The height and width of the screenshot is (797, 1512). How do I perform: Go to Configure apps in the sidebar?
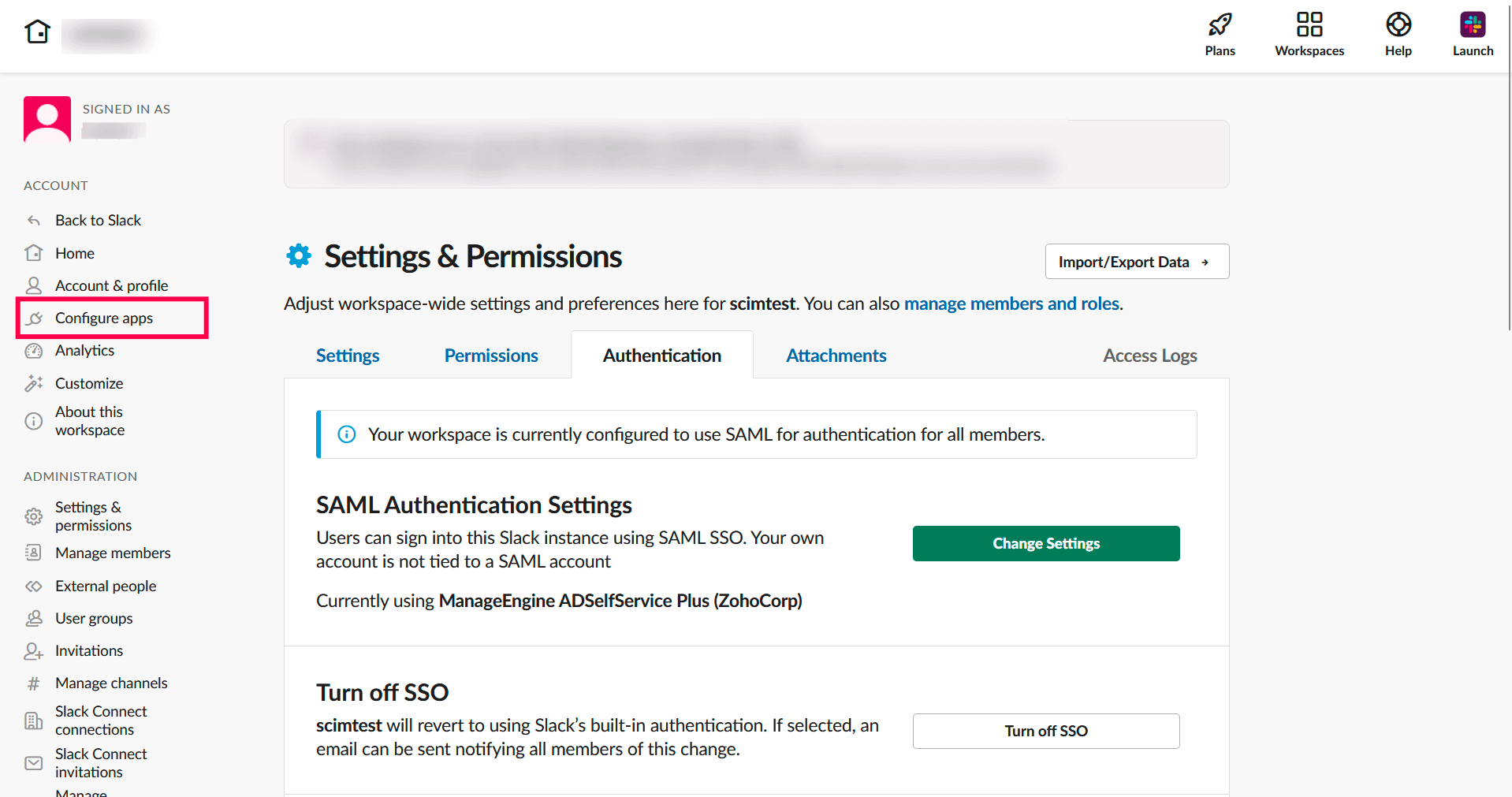(104, 318)
